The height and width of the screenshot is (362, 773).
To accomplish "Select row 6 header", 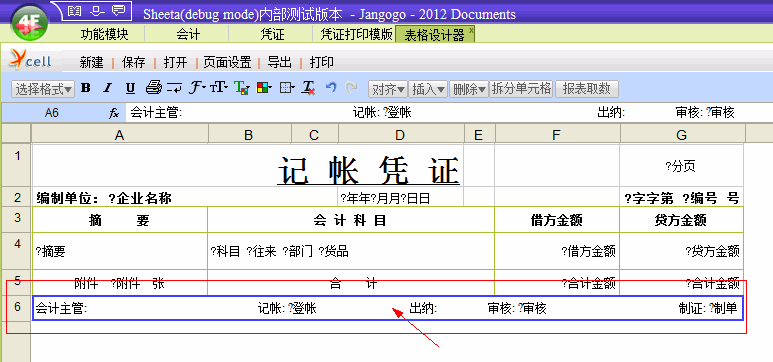I will coord(17,308).
